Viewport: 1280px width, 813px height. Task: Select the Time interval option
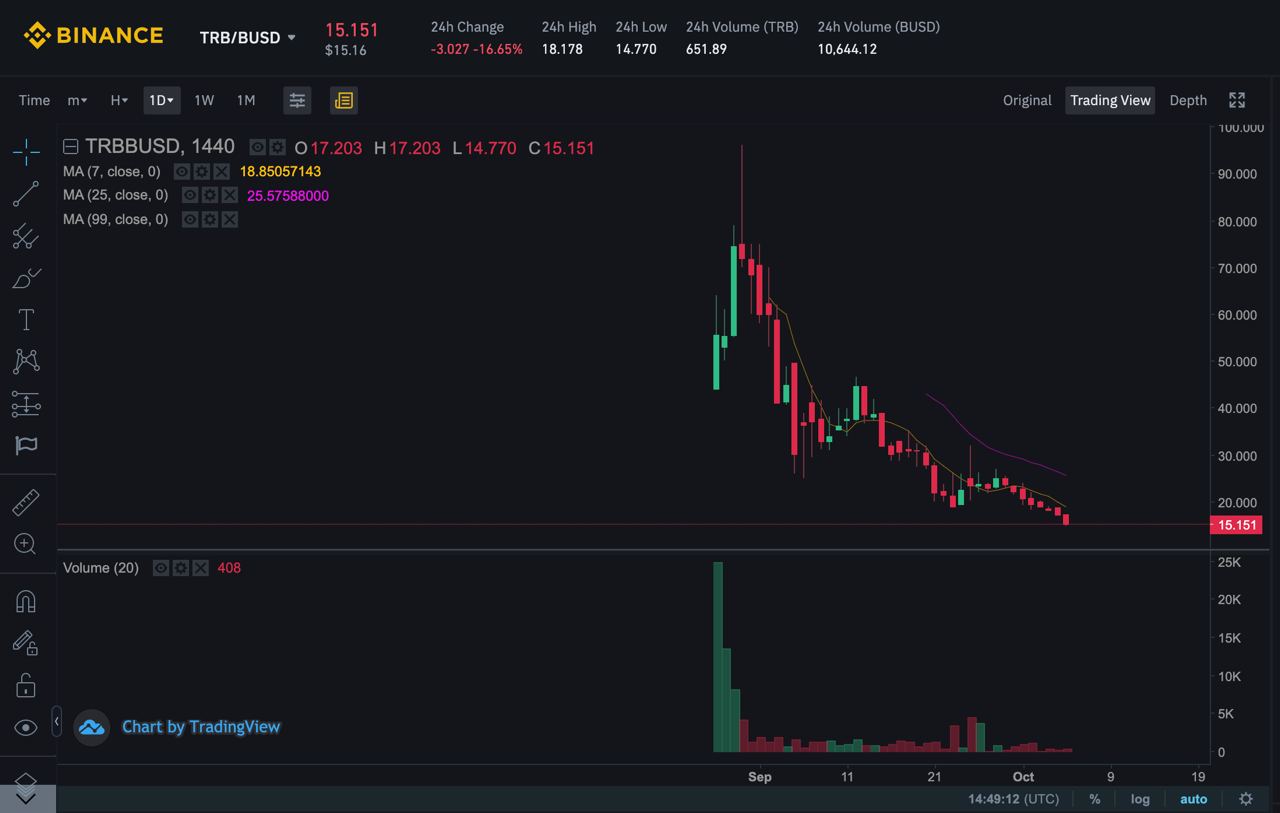[x=34, y=100]
